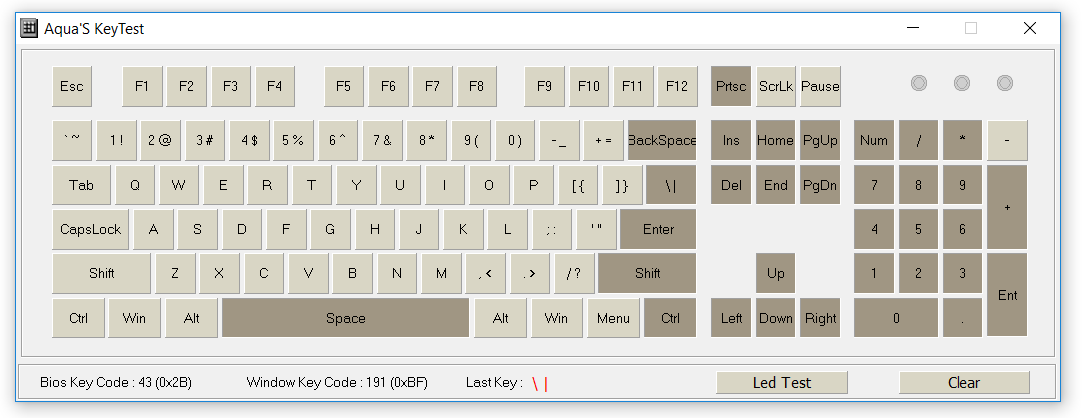Select the Space bar key

(345, 318)
